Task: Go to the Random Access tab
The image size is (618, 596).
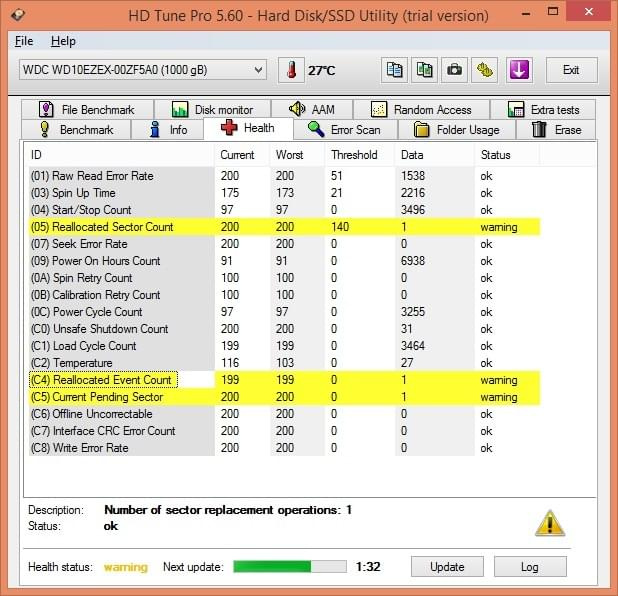Action: tap(421, 109)
